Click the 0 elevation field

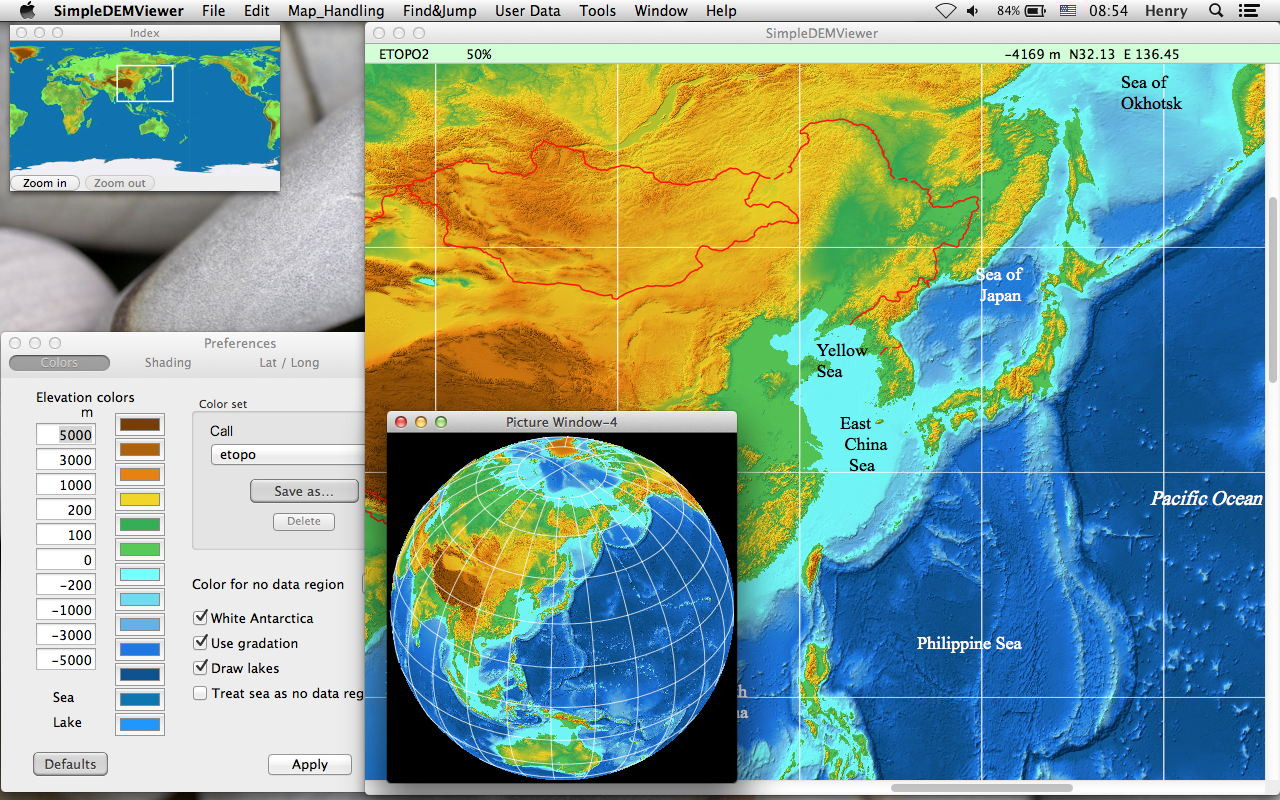65,559
